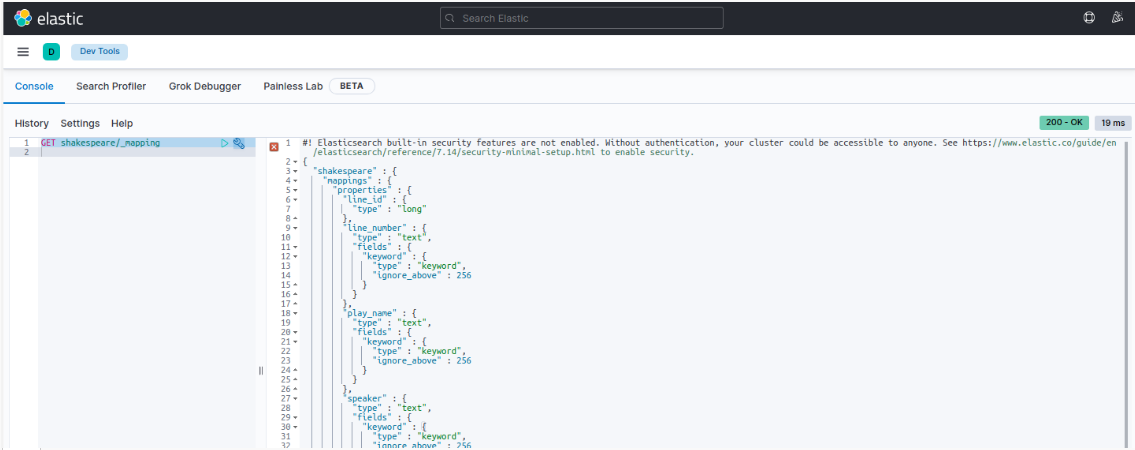This screenshot has width=1135, height=450.
Task: Collapse the "speaker" fold on line 27
Action: point(295,399)
